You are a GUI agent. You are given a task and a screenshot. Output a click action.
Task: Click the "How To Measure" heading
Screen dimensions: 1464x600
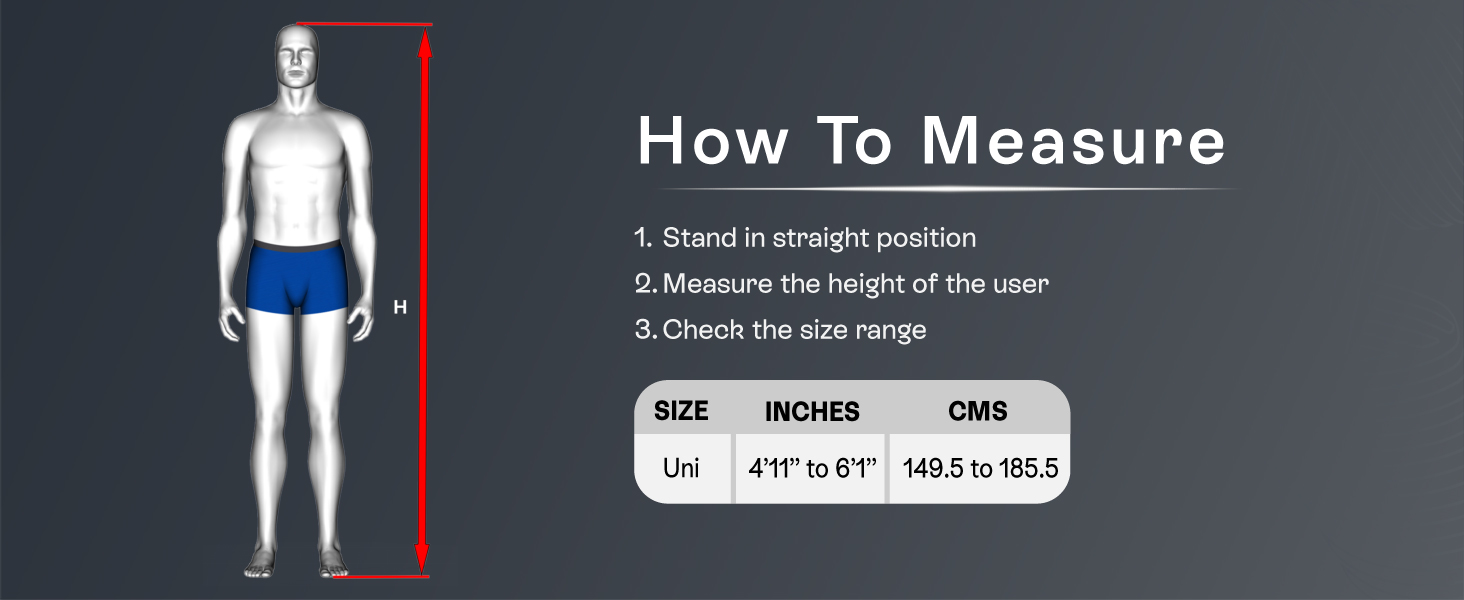click(931, 141)
